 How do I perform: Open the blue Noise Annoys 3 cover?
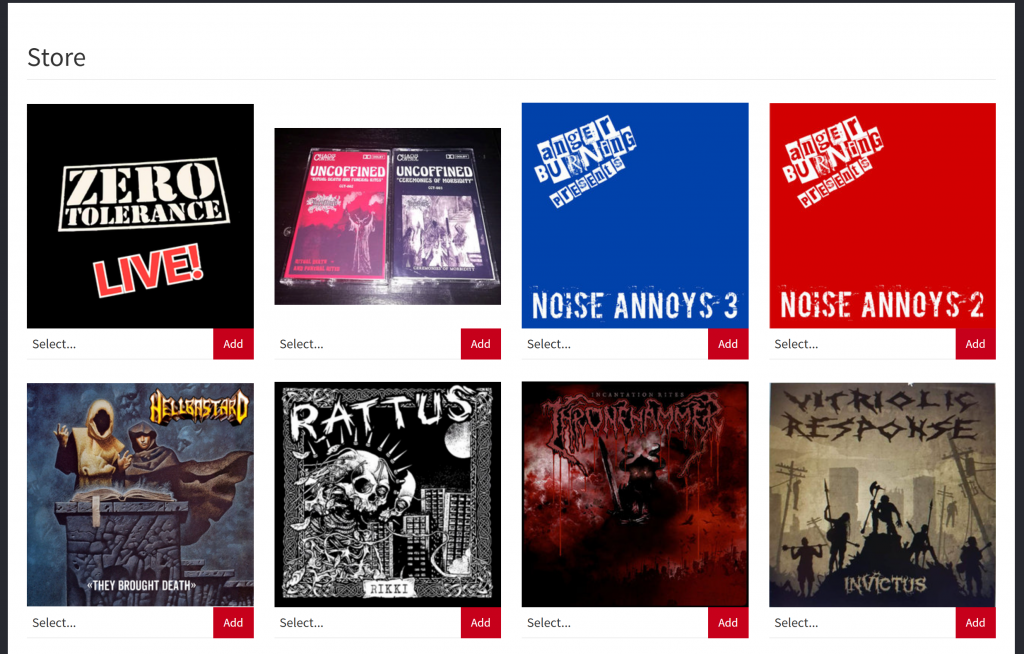click(x=635, y=215)
